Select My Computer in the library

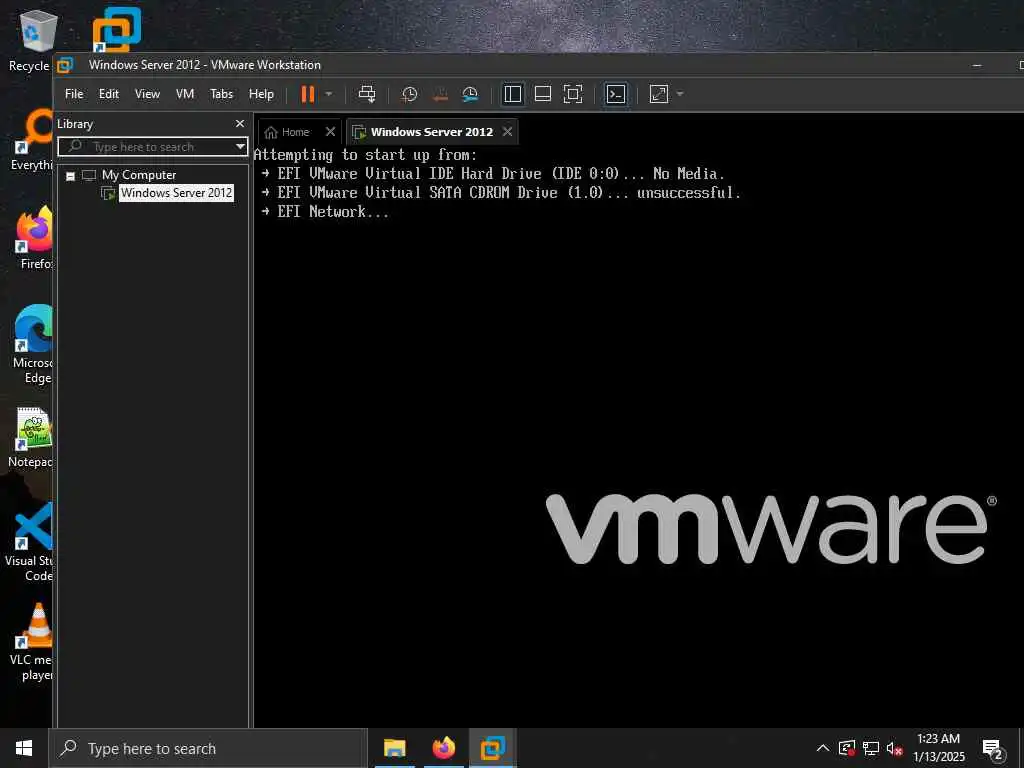139,175
